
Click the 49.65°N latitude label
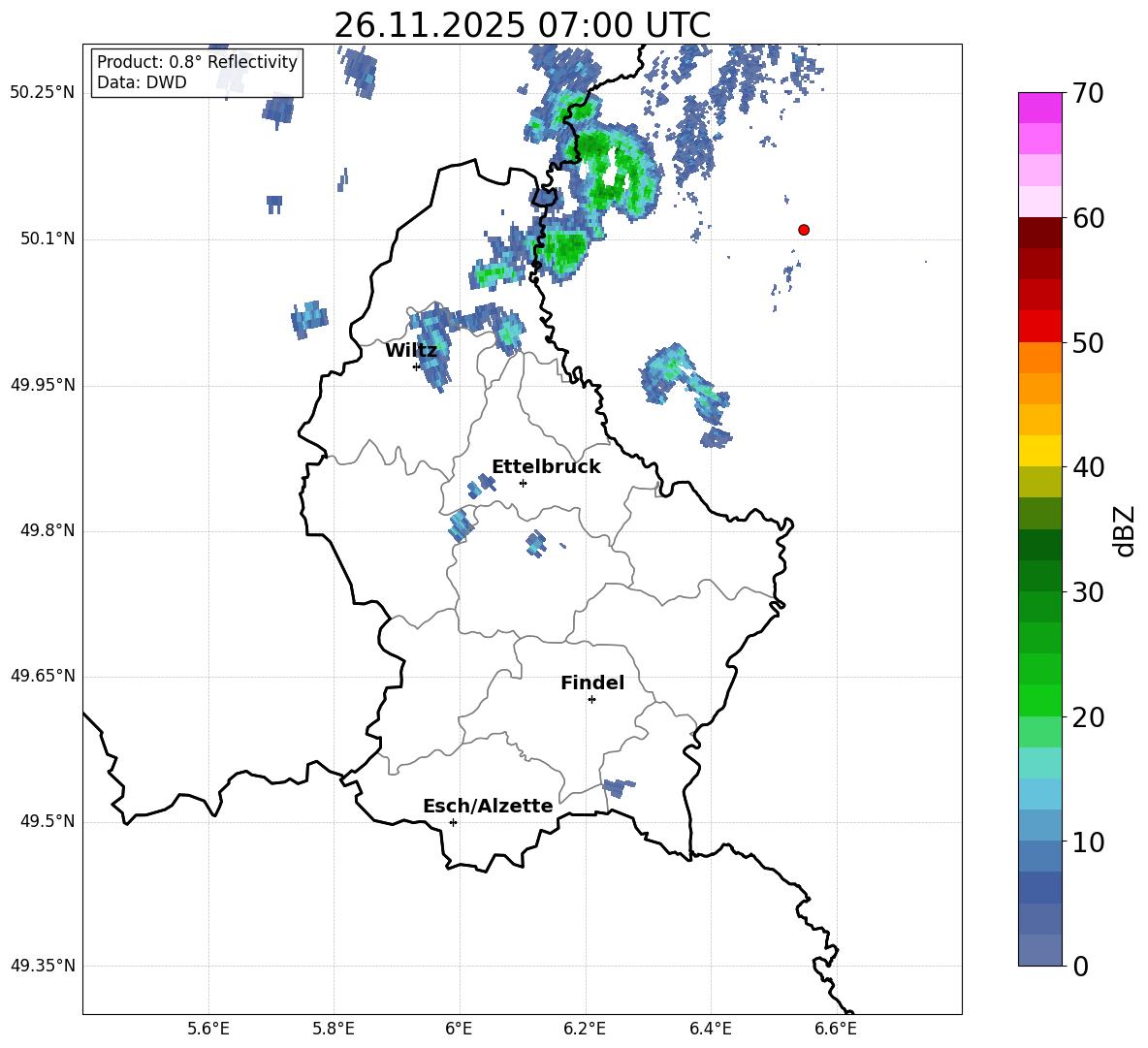[x=43, y=676]
